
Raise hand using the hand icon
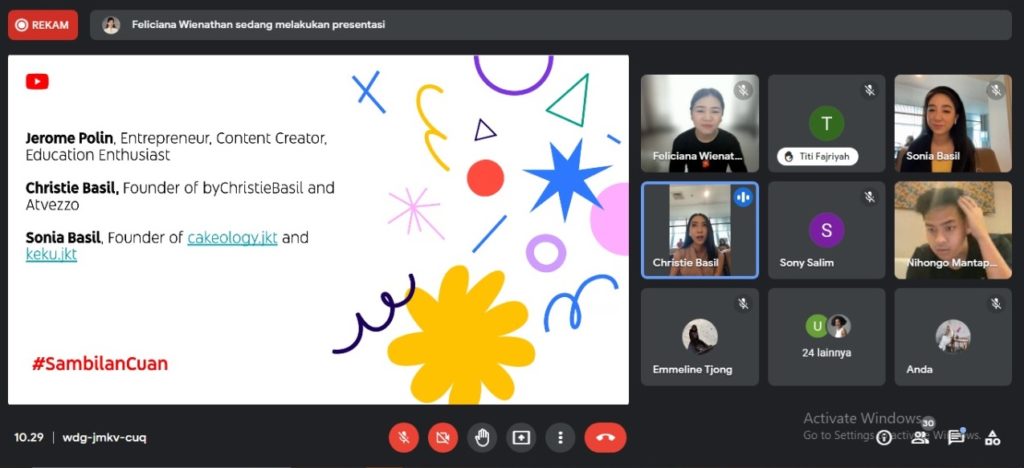482,438
